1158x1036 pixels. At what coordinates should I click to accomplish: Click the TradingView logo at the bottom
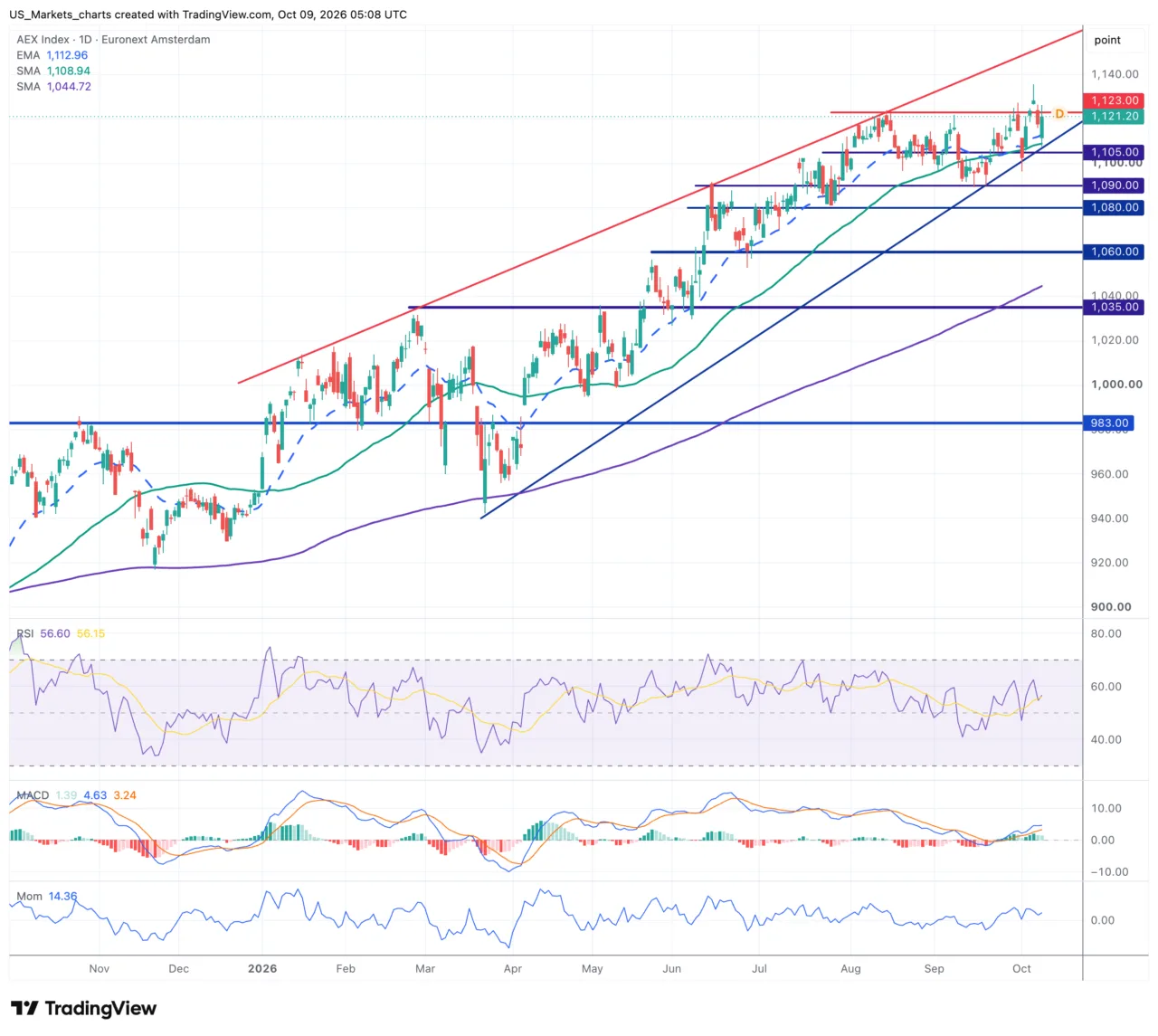click(x=83, y=1008)
